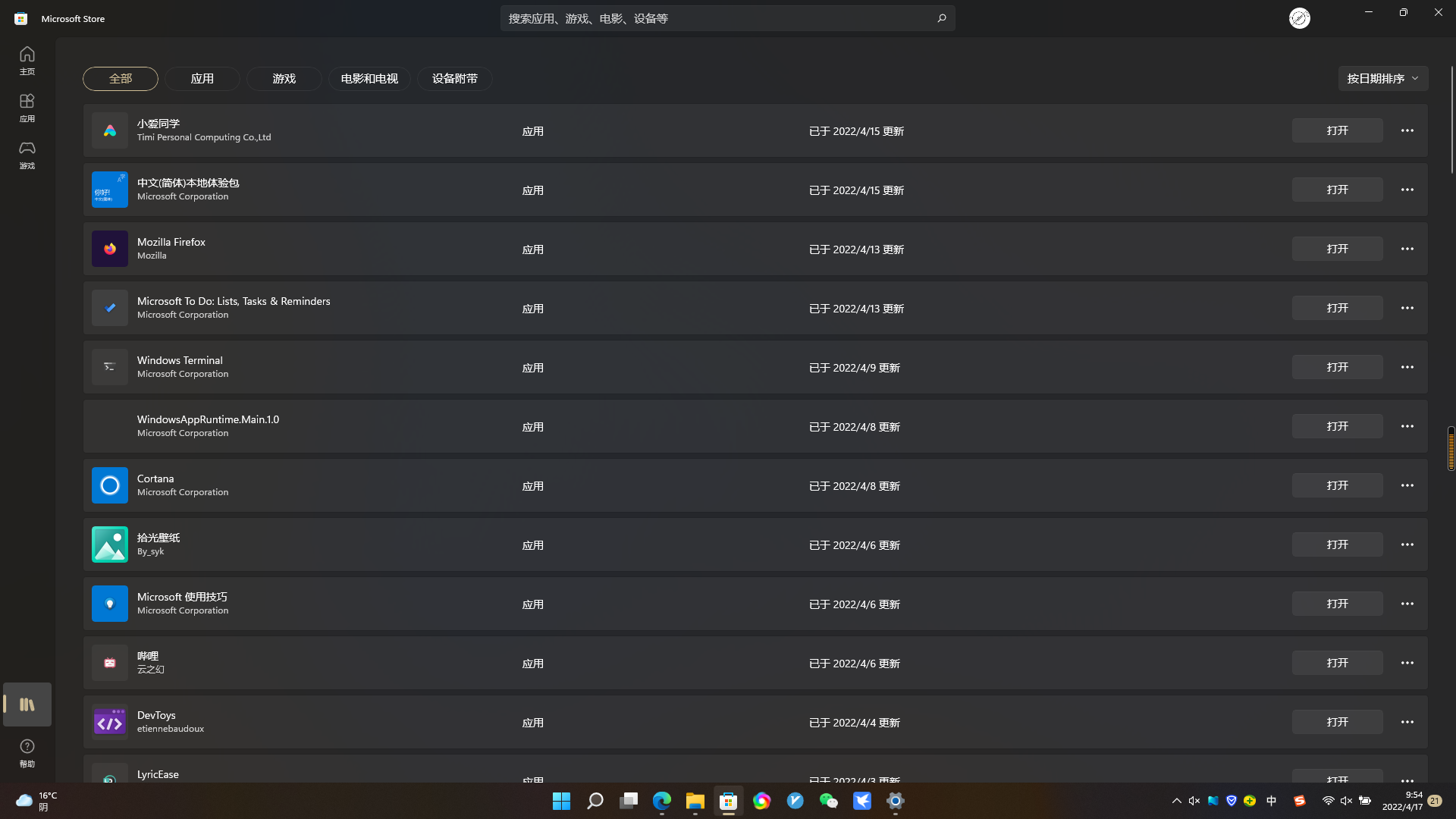Viewport: 1456px width, 819px height.
Task: Open more options for Windows Terminal
Action: [1407, 367]
